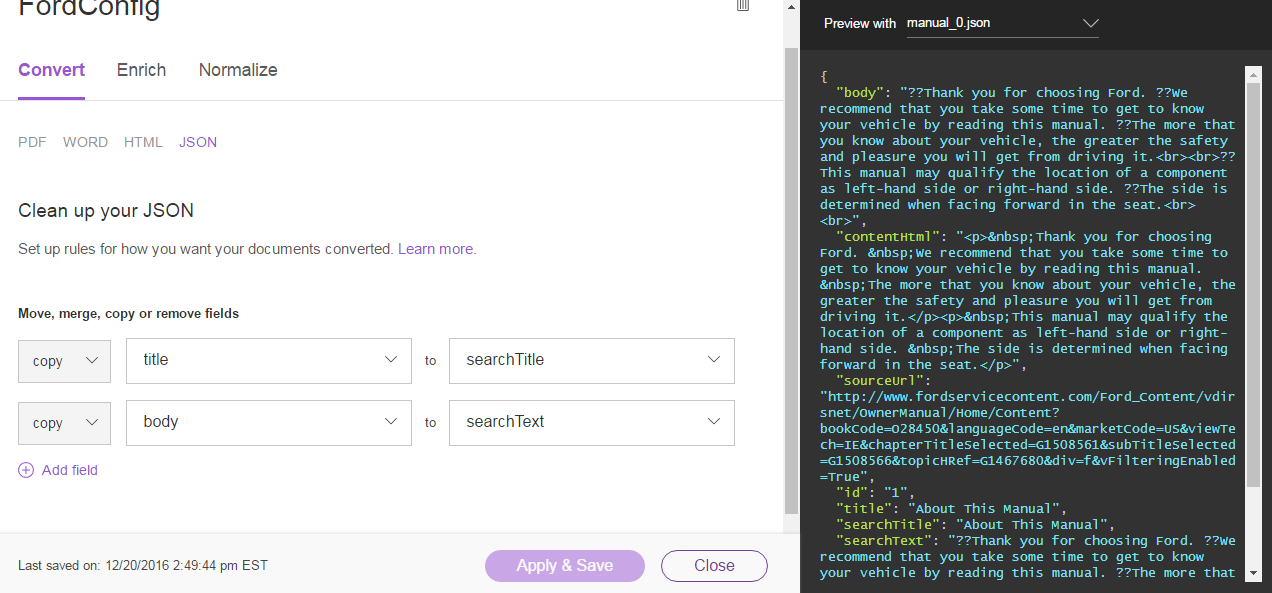The image size is (1272, 593).
Task: Click the Last saved on timestamp text
Action: [x=143, y=566]
